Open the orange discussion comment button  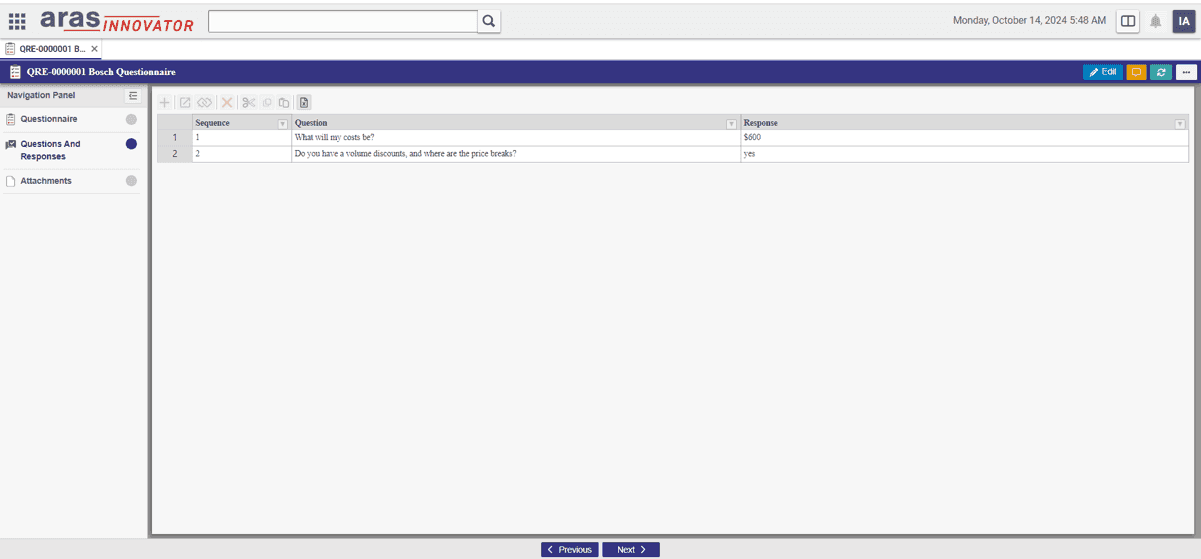(x=1136, y=72)
